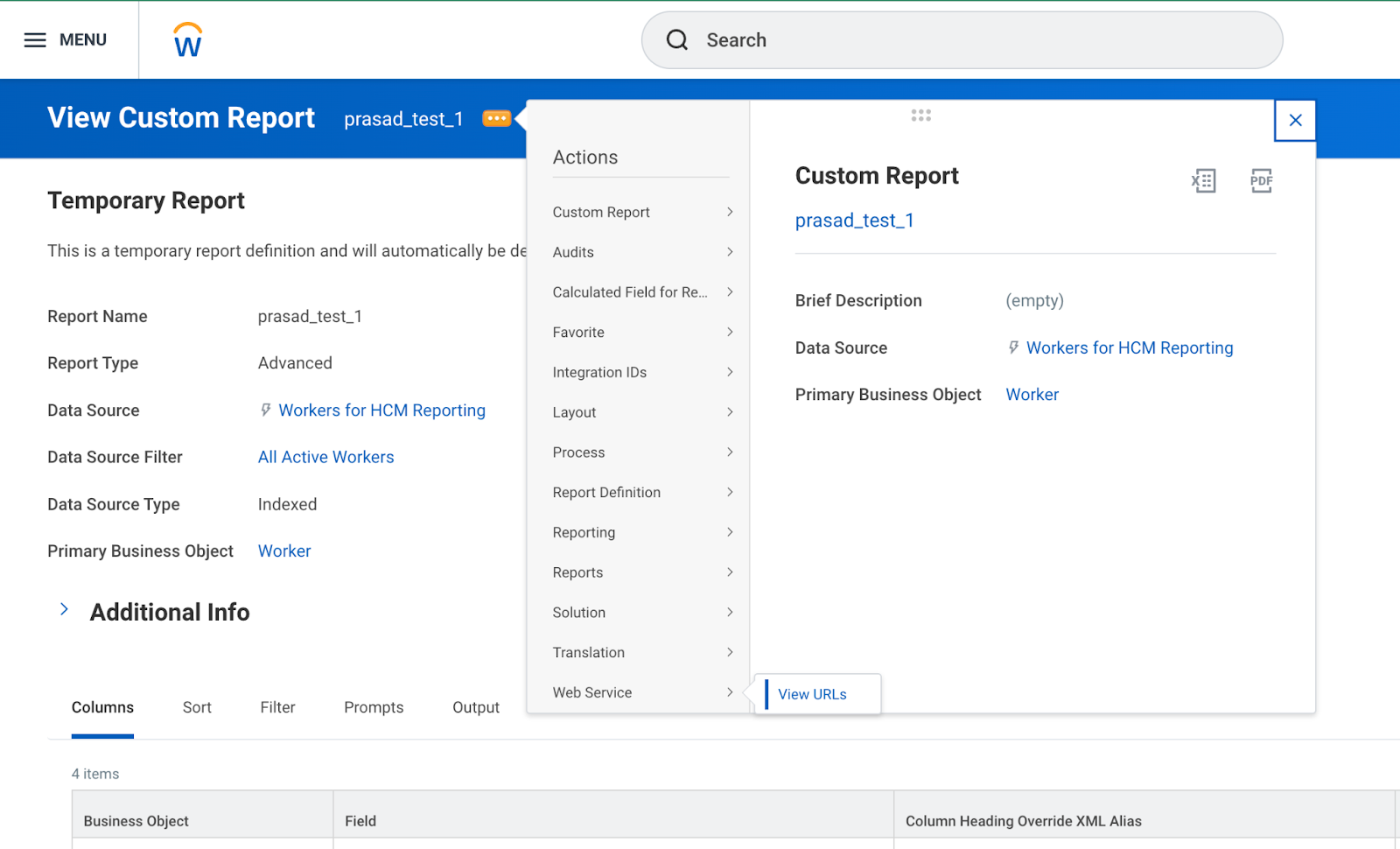Image resolution: width=1400 pixels, height=849 pixels.
Task: Open the All Active Workers link
Action: pyautogui.click(x=325, y=458)
